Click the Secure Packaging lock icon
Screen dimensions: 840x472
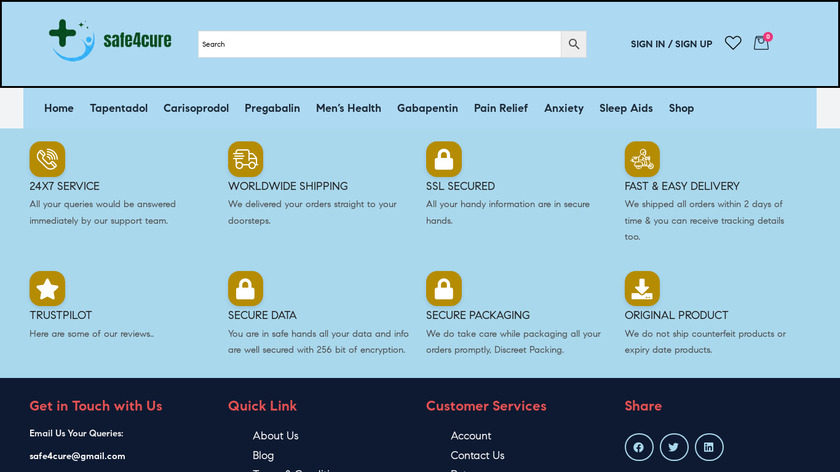pos(444,289)
